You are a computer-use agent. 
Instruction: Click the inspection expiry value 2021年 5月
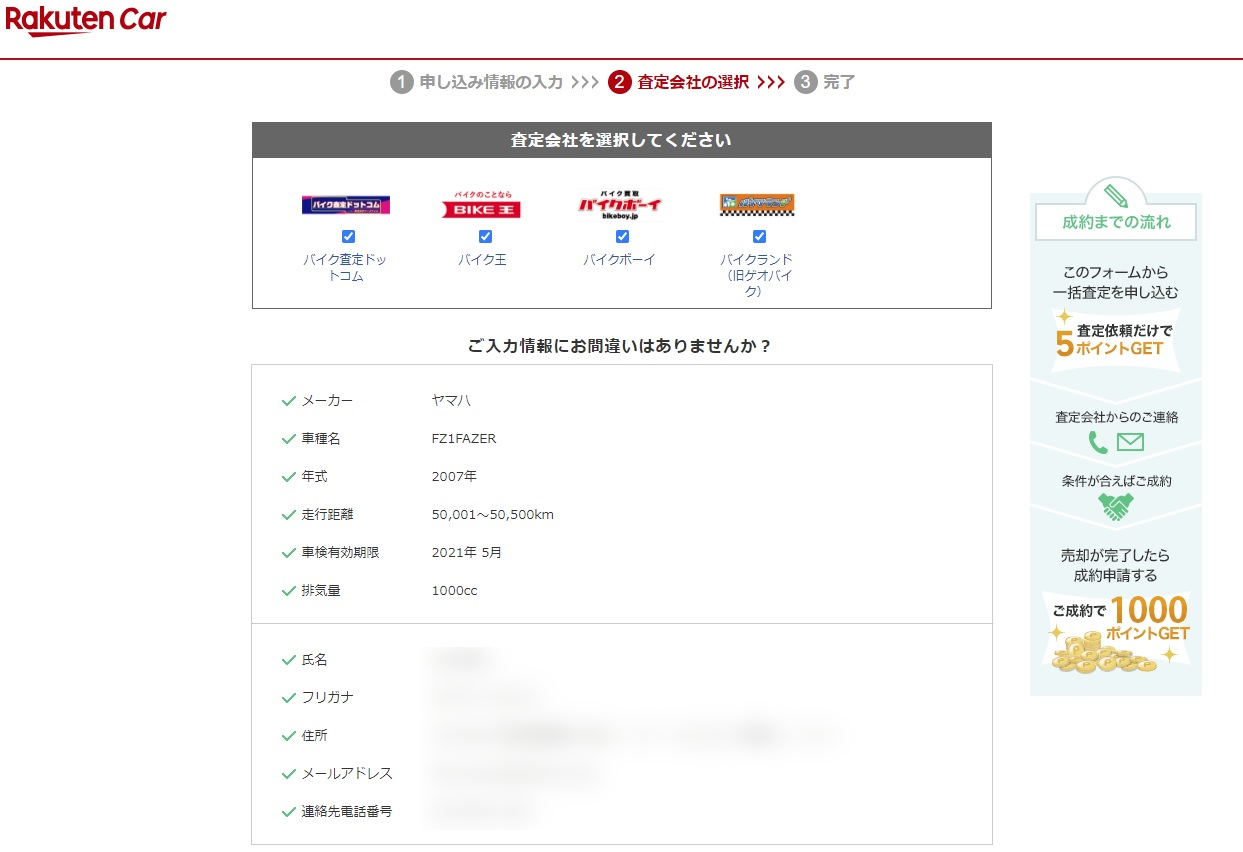(x=467, y=553)
